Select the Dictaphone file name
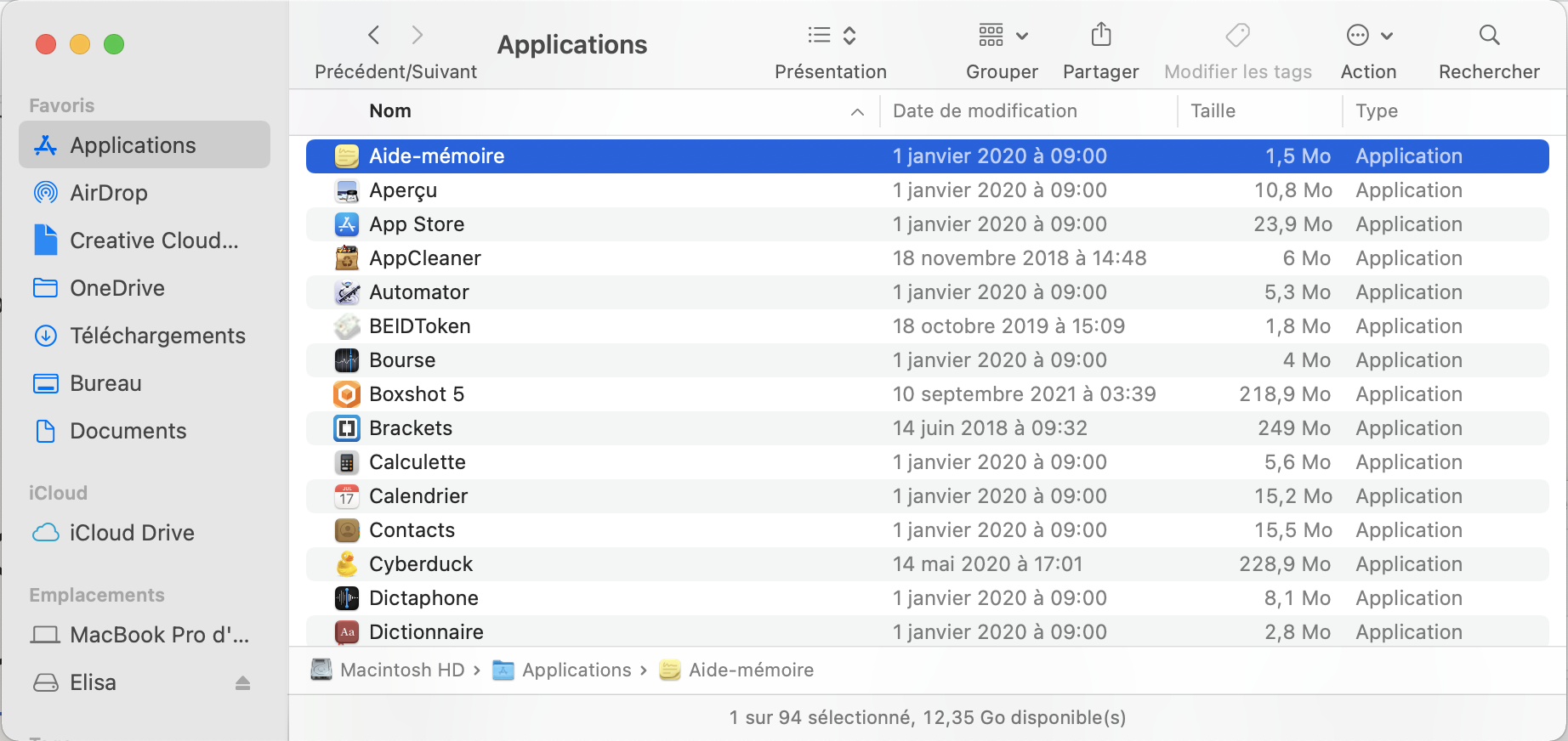Screen dimensions: 1568x741 (423, 598)
